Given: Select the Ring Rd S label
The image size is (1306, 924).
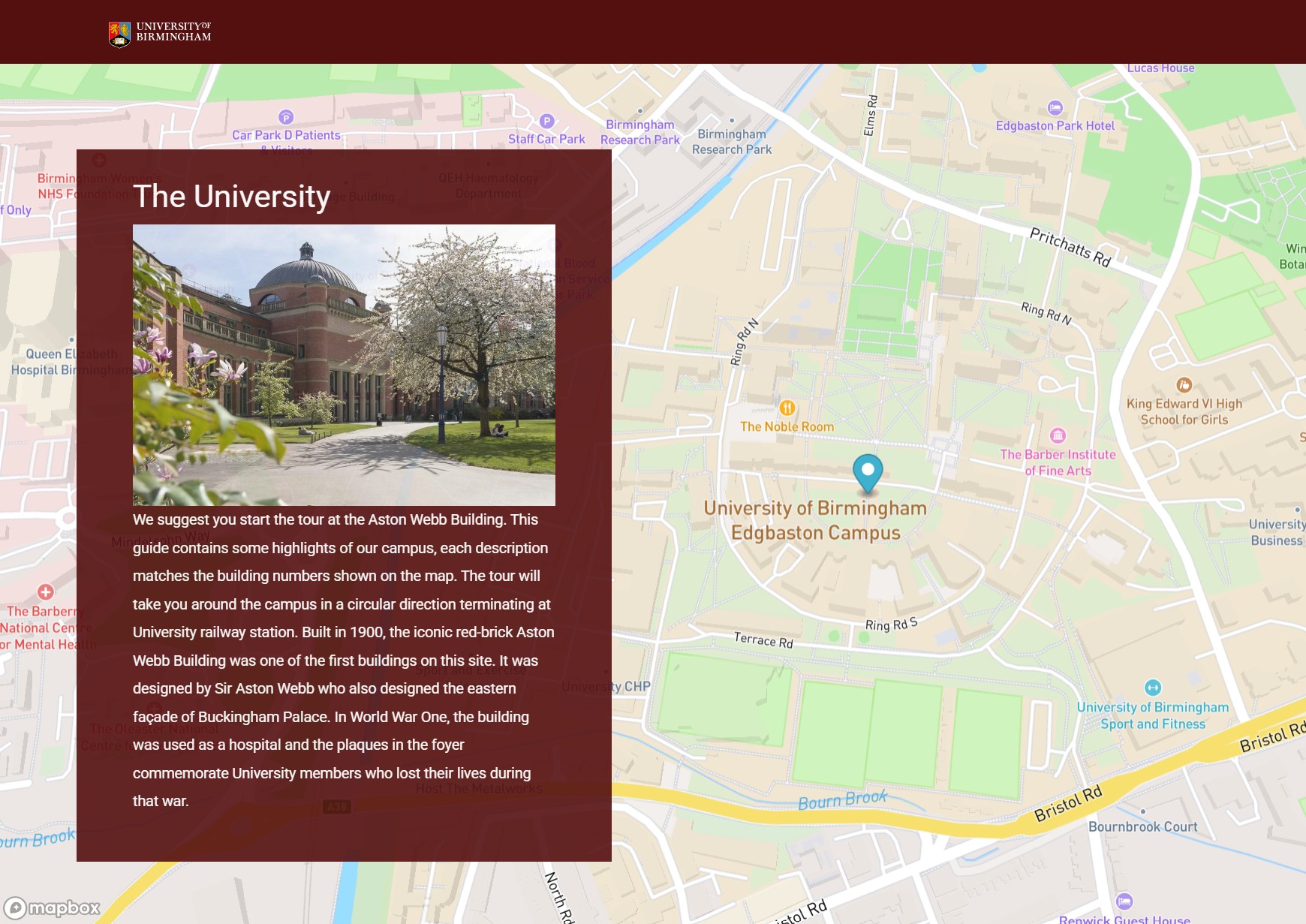Looking at the screenshot, I should pyautogui.click(x=891, y=625).
